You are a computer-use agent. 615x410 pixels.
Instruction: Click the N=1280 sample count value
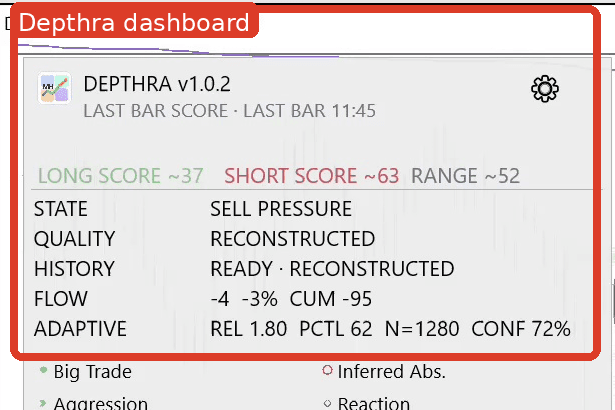tap(422, 329)
